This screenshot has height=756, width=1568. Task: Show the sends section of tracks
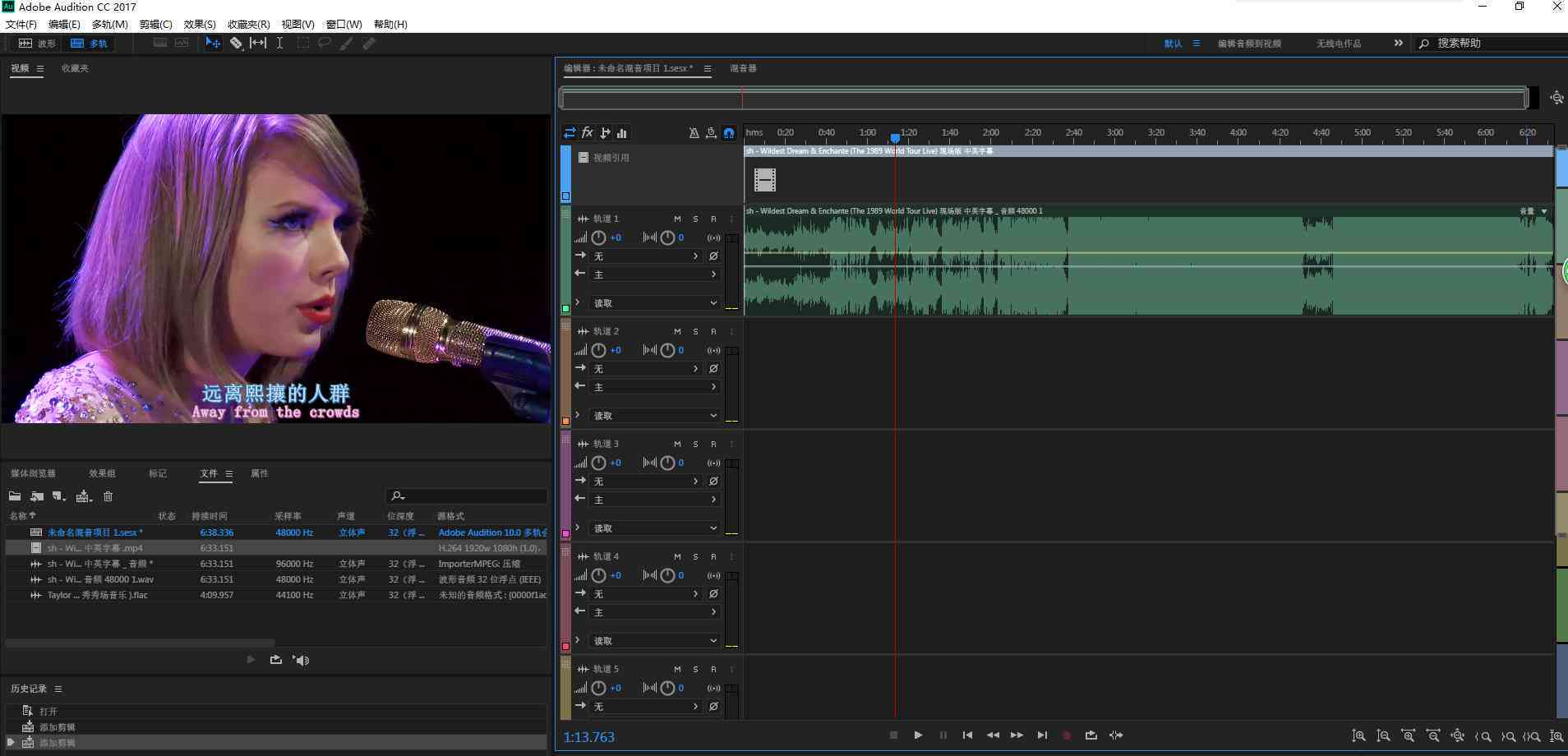606,132
